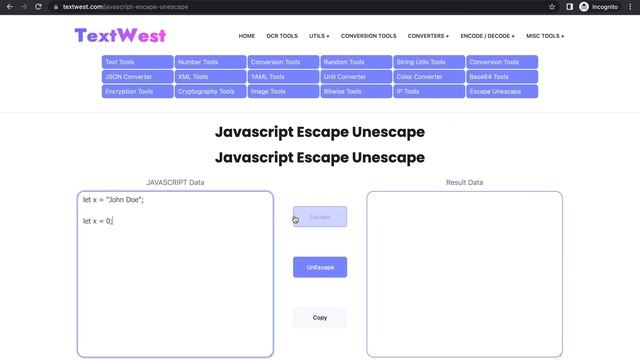Open the Color Converter category
The image size is (640, 360).
coord(429,77)
